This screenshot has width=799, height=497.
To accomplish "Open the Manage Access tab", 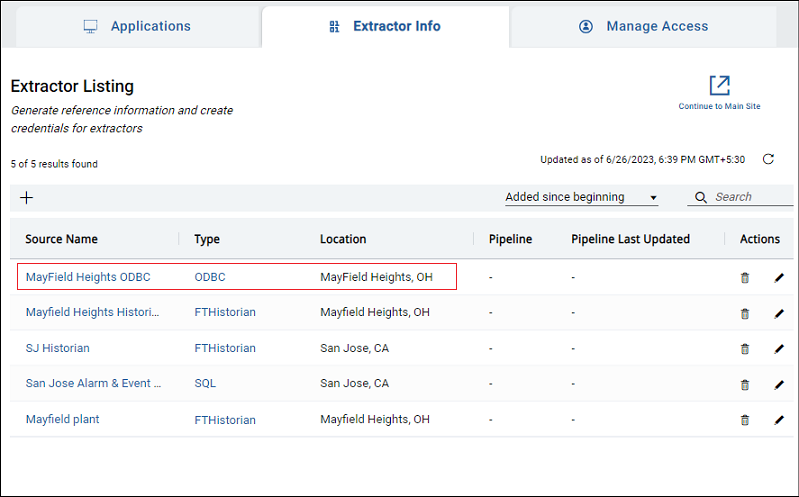I will click(644, 27).
